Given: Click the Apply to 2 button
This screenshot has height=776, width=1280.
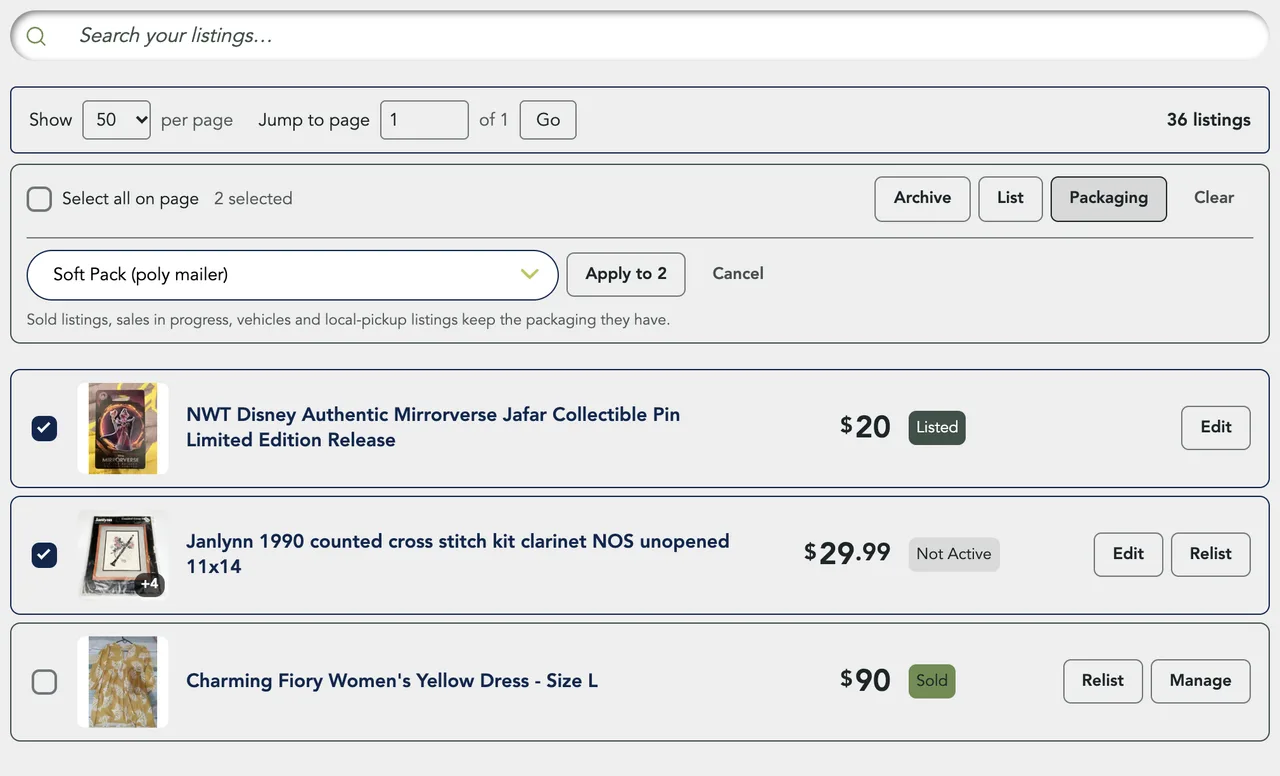Looking at the screenshot, I should (x=626, y=274).
